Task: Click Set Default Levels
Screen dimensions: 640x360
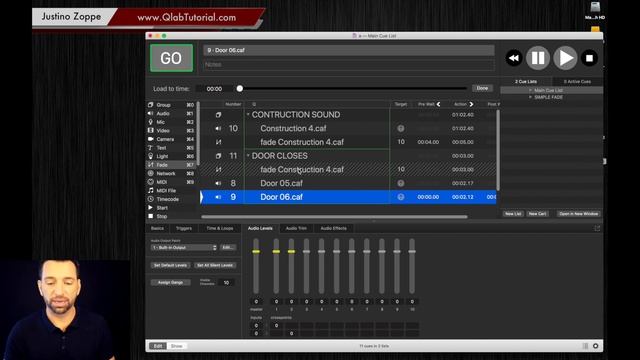Action: 170,265
